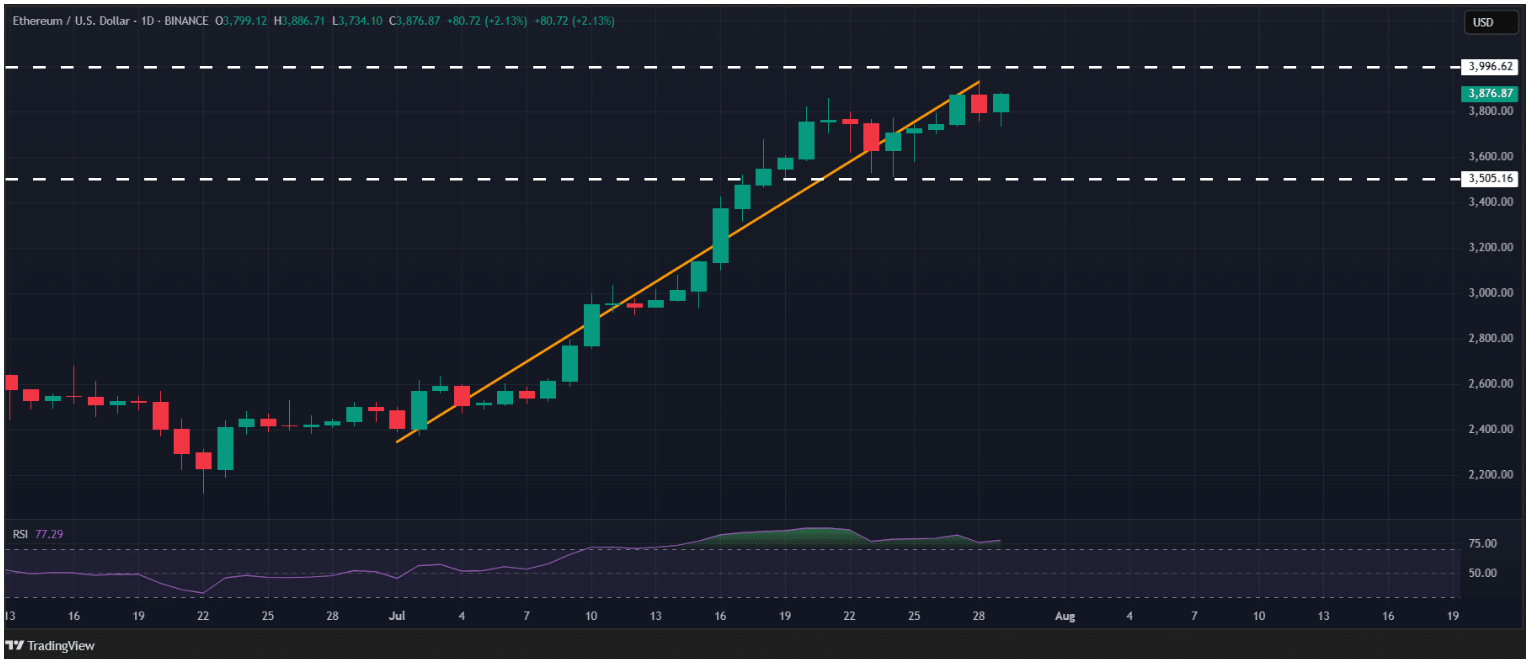Click the 2,400.00 price axis label

point(1489,429)
